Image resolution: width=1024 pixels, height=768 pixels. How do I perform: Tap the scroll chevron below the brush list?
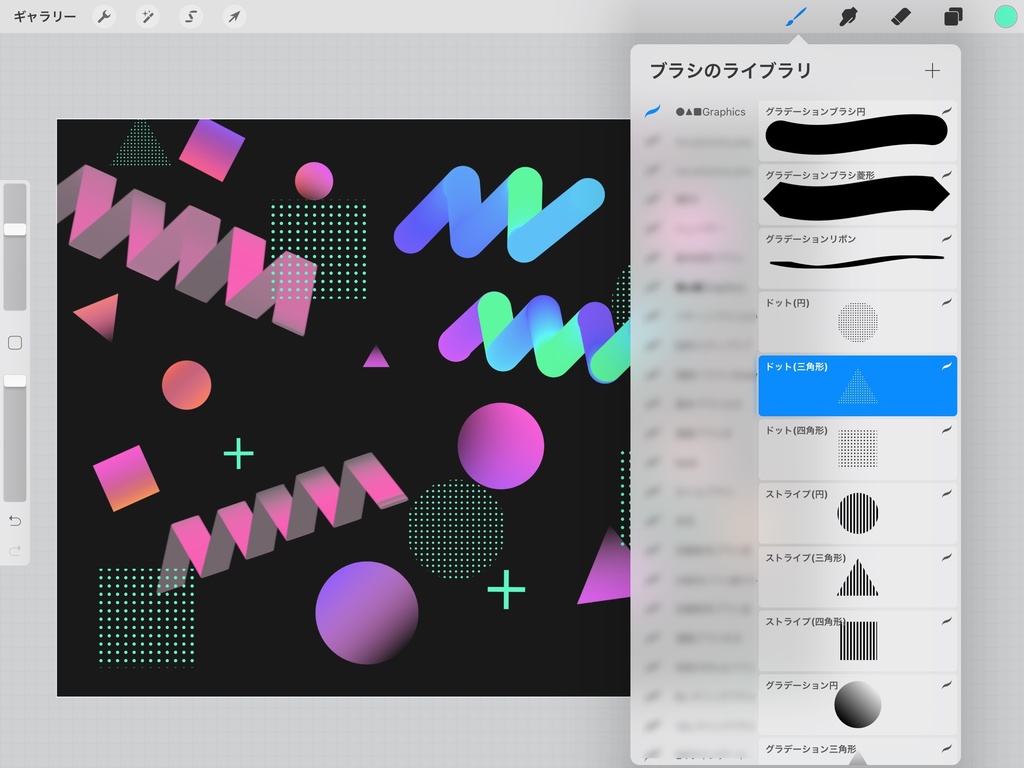click(858, 760)
